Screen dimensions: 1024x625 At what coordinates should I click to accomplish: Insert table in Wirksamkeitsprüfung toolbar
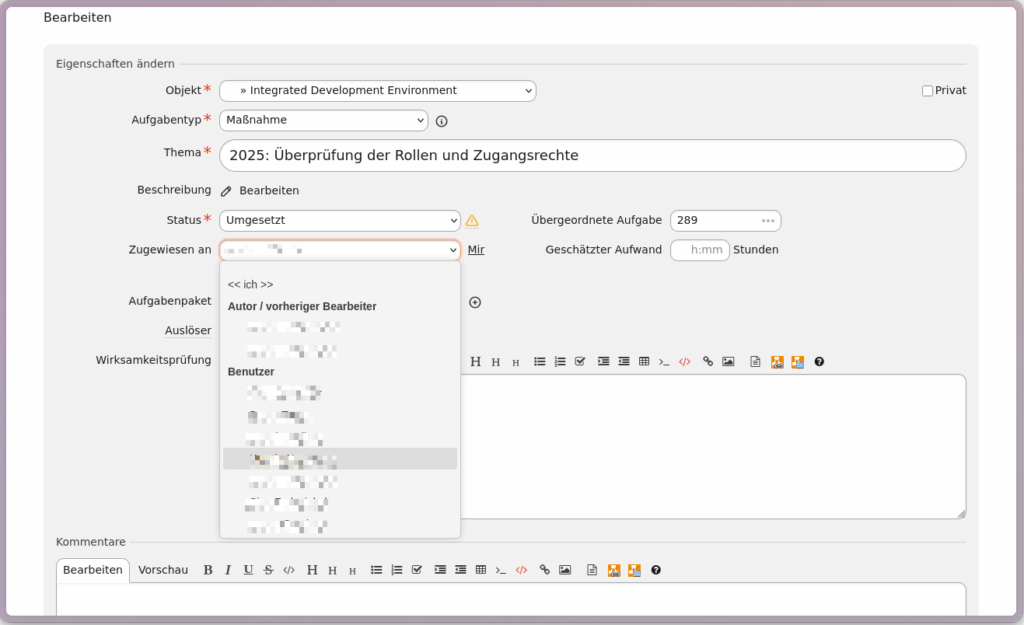[644, 362]
